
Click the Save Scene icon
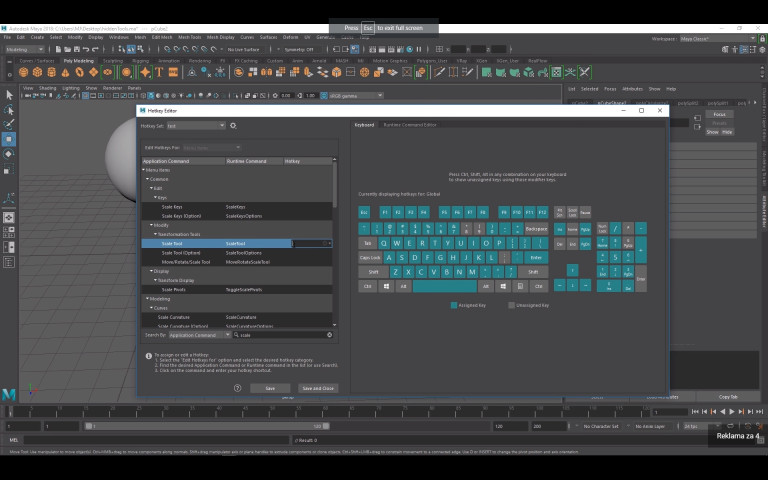[x=76, y=49]
